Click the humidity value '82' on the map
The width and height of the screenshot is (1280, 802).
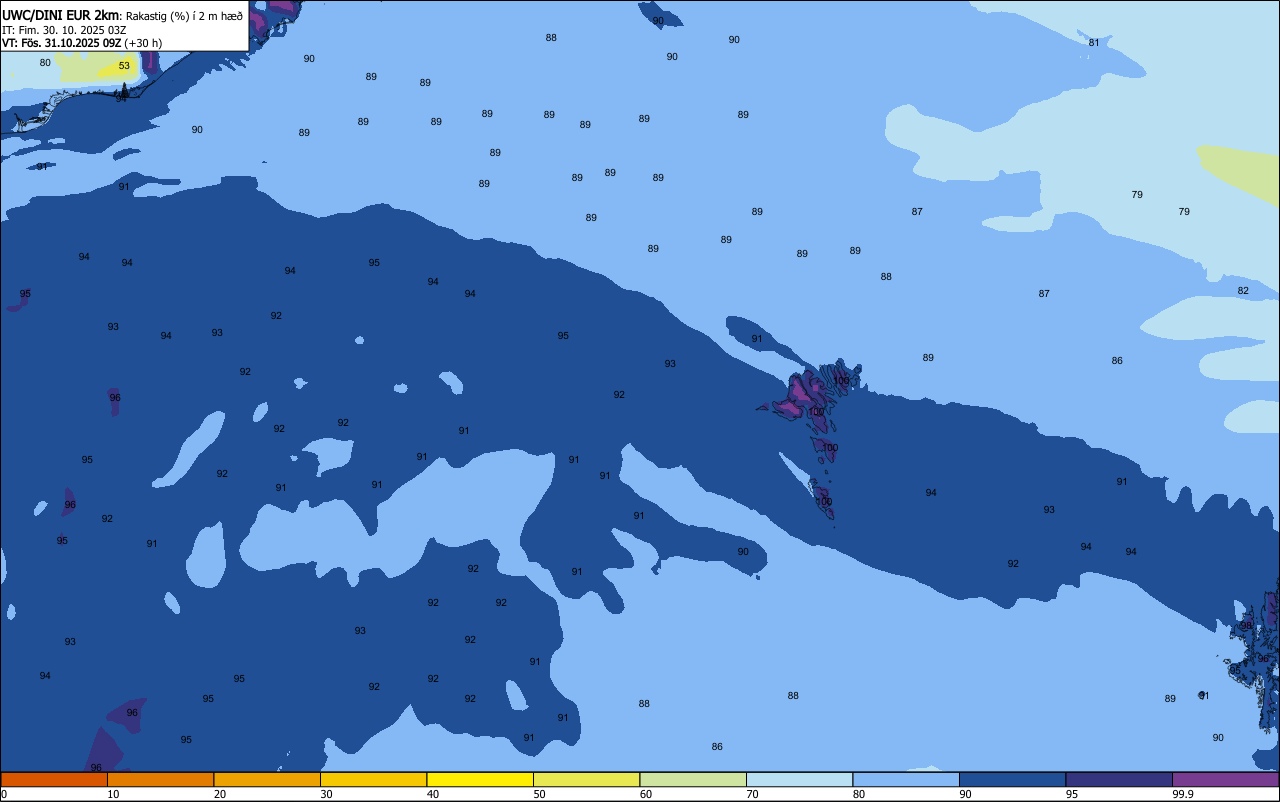click(x=1243, y=291)
